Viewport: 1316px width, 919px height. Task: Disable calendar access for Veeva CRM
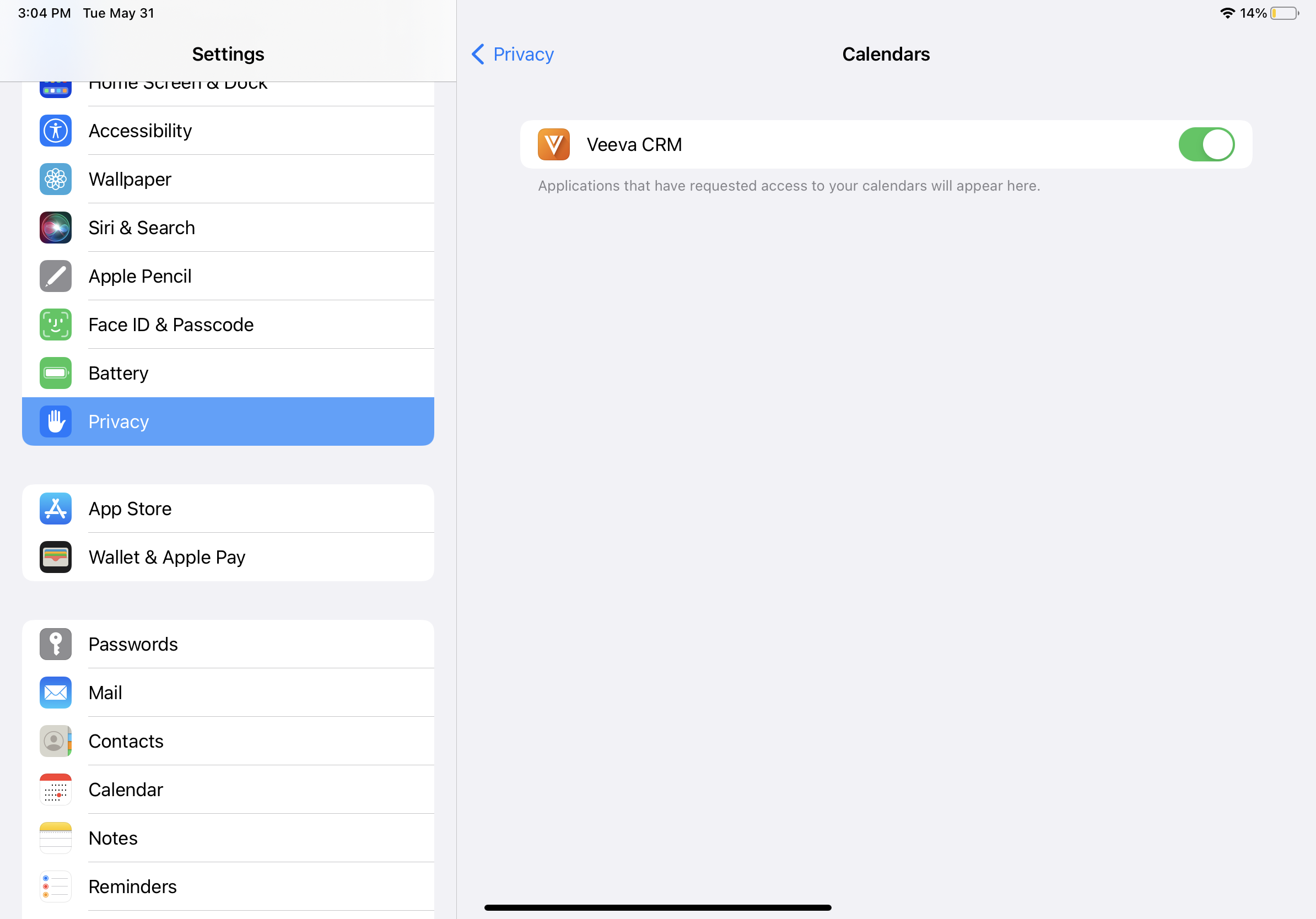pos(1206,144)
